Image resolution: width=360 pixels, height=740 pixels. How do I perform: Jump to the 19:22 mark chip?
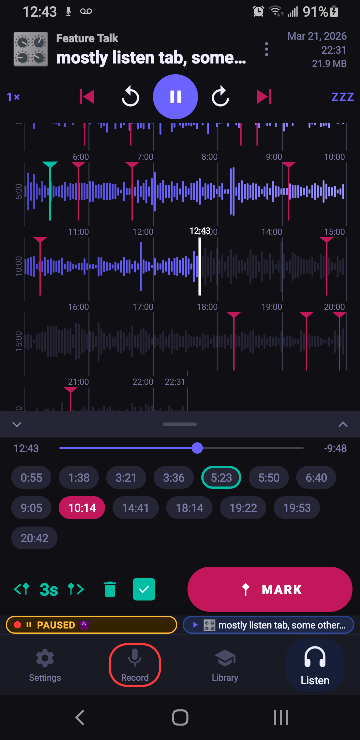tap(243, 508)
